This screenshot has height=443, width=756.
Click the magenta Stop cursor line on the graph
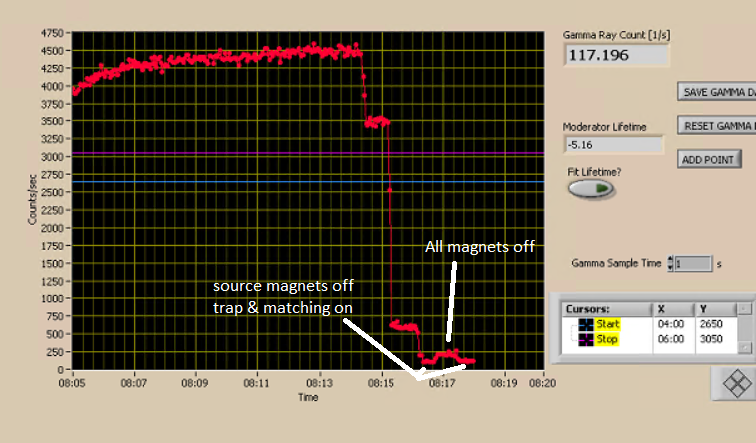[308, 153]
